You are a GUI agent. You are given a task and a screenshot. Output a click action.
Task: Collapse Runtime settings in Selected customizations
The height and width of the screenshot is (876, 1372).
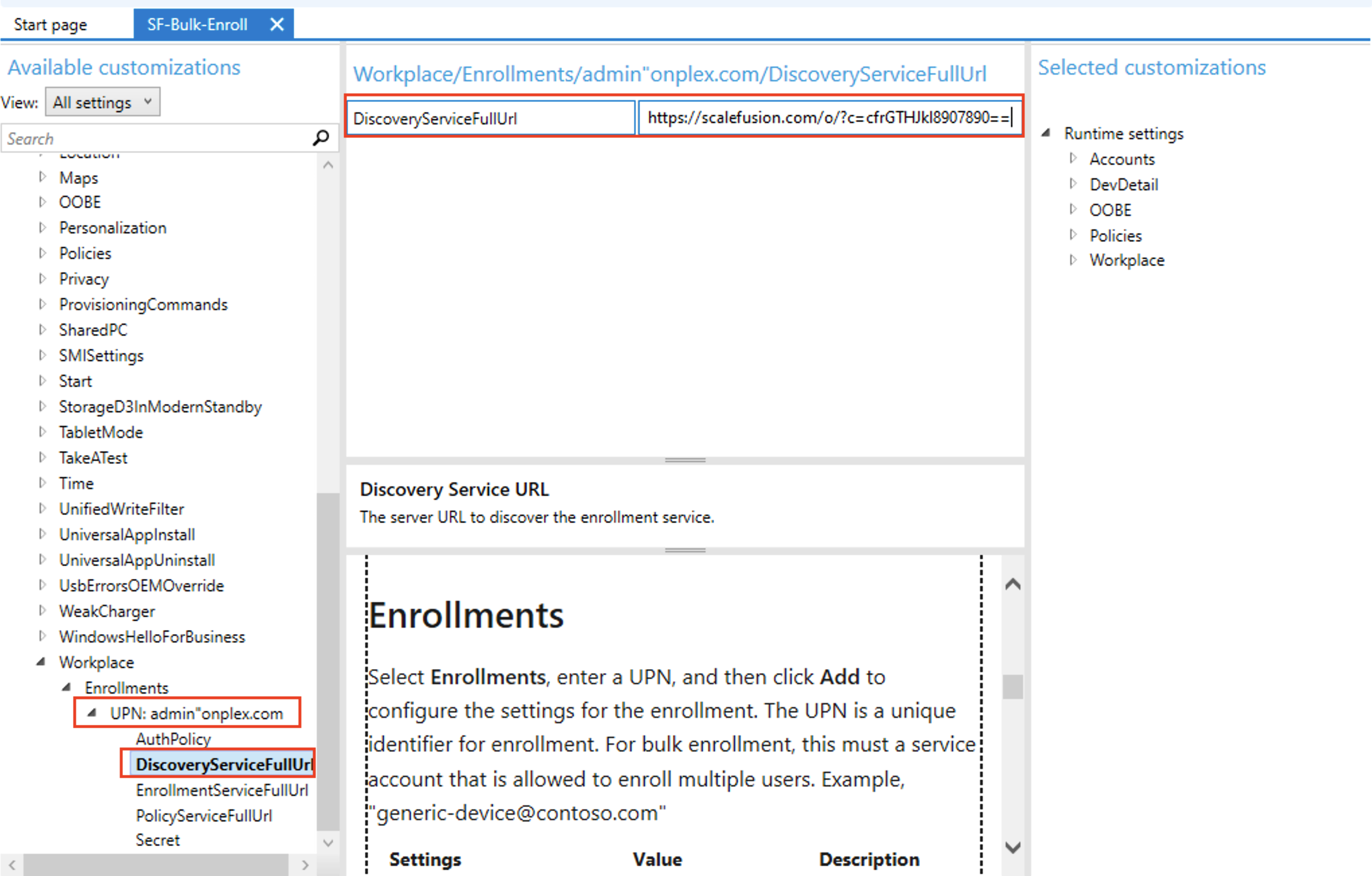pos(1046,133)
